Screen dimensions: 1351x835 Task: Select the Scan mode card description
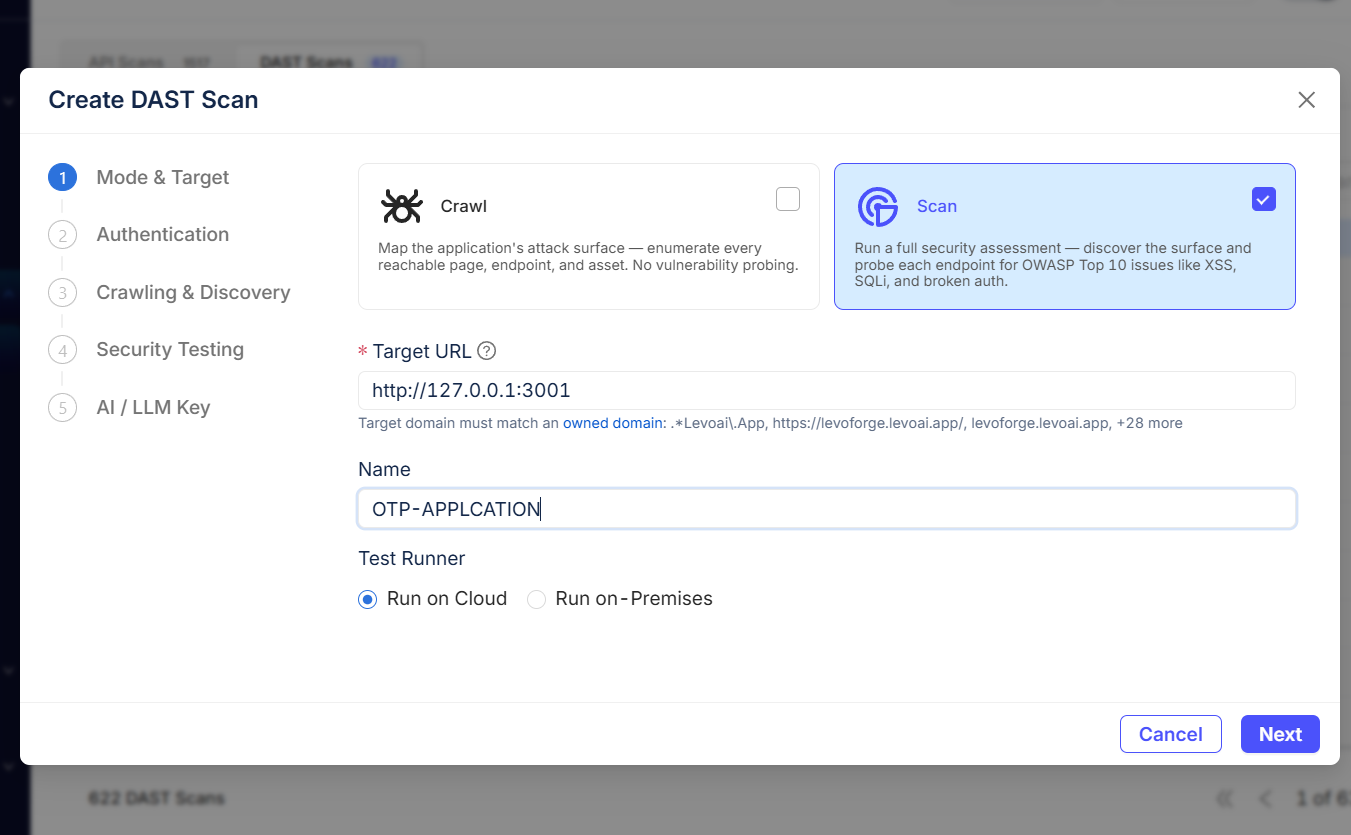1053,265
